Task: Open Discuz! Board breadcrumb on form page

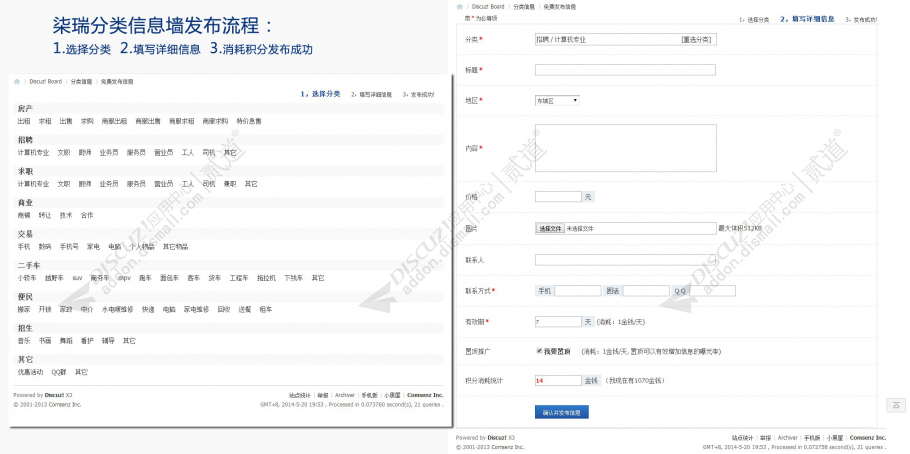Action: pyautogui.click(x=488, y=6)
